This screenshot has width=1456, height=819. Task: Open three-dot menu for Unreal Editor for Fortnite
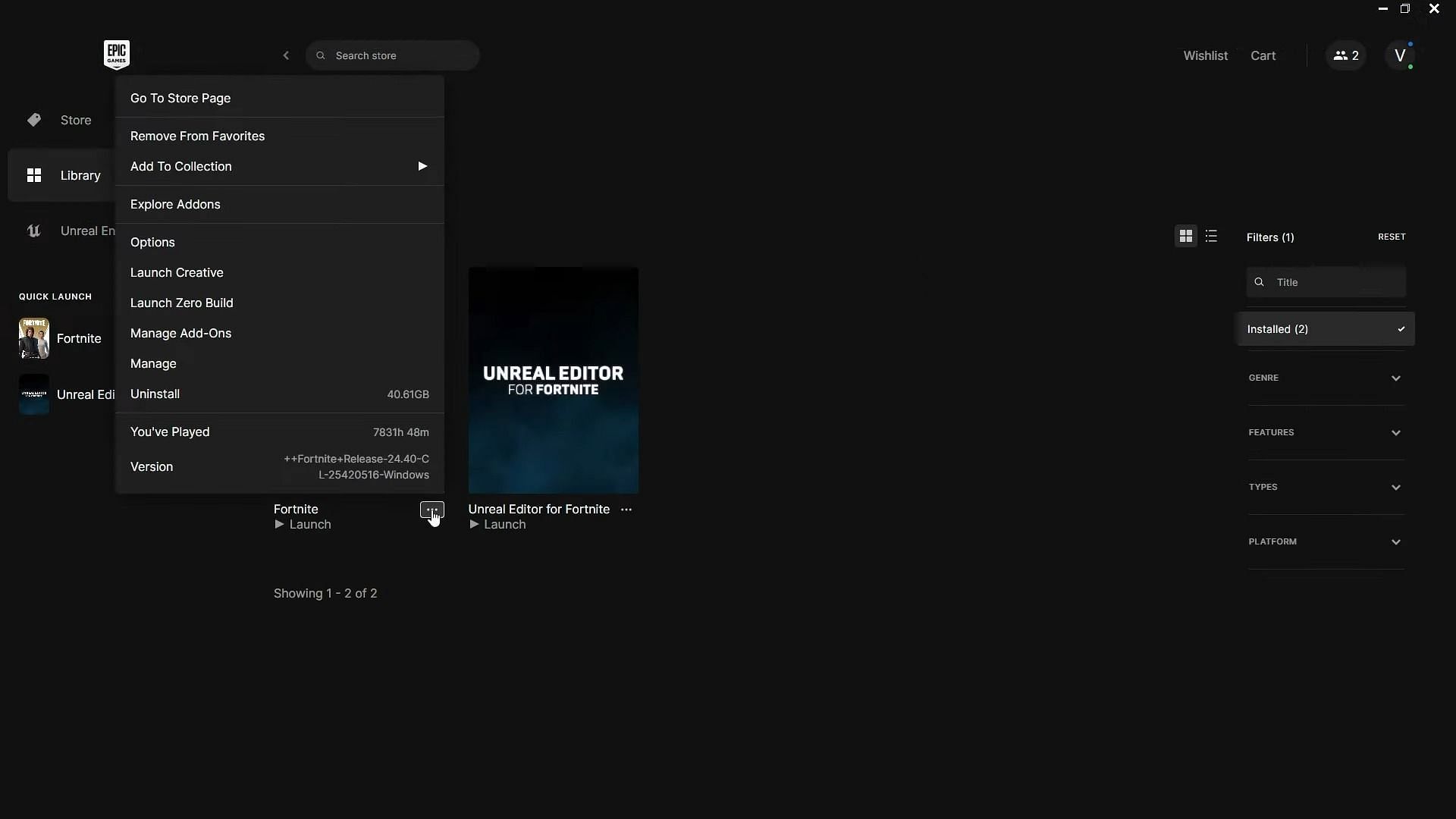pyautogui.click(x=626, y=510)
